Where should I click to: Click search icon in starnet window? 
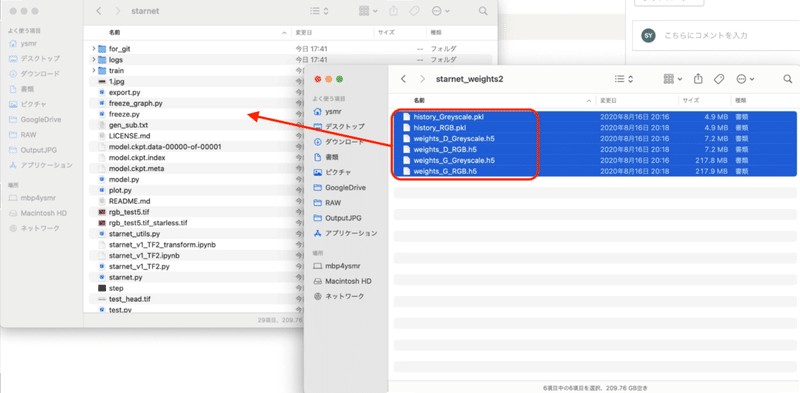[x=483, y=11]
